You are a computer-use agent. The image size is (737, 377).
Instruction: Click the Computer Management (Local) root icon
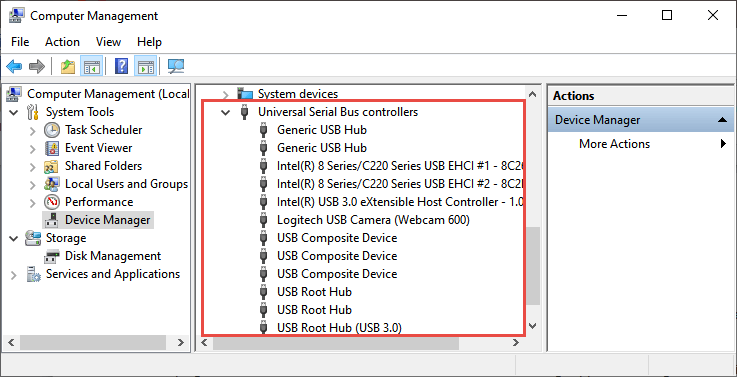click(14, 94)
